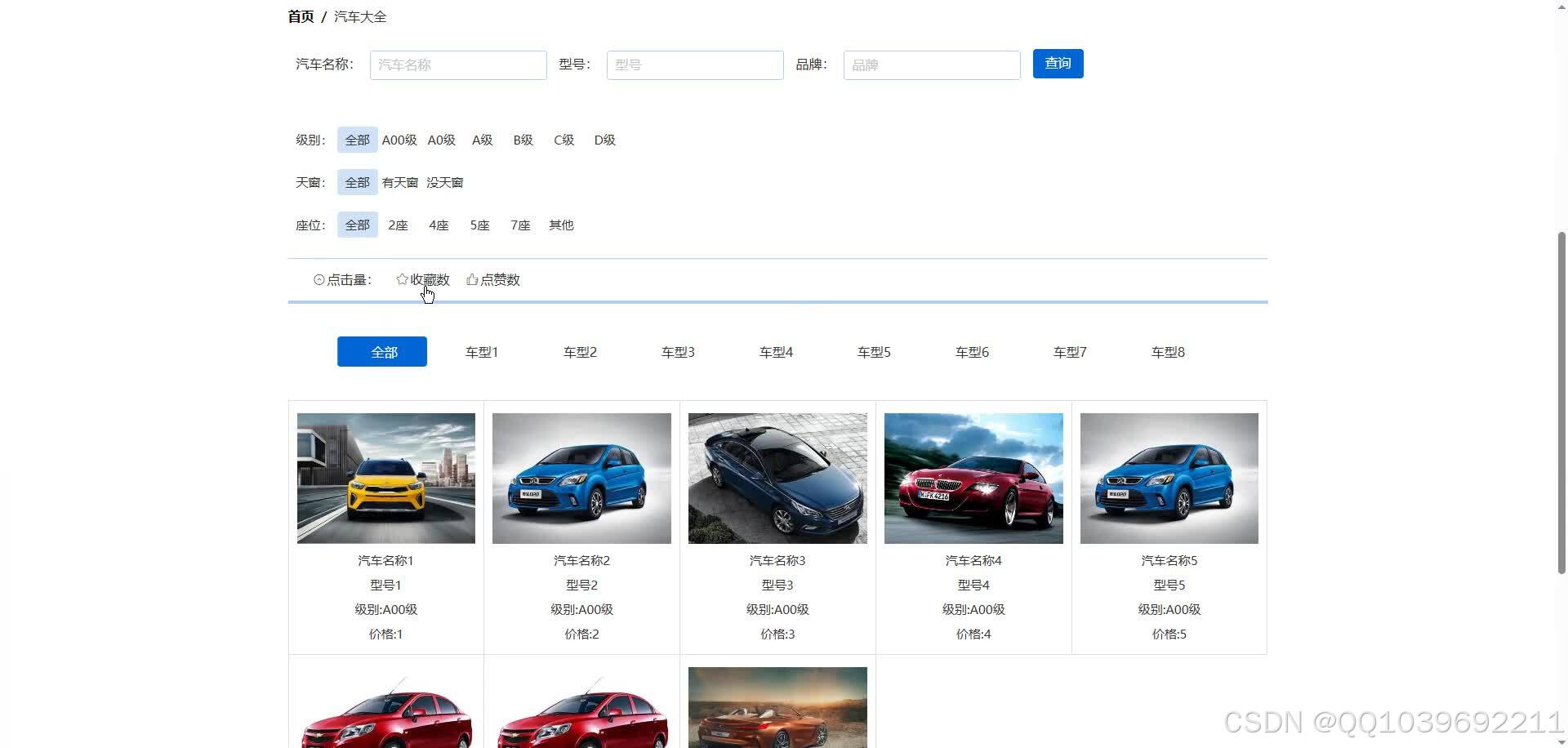The height and width of the screenshot is (748, 1568).
Task: Open the yellow SUV image of 汽车名称1
Action: (x=386, y=478)
